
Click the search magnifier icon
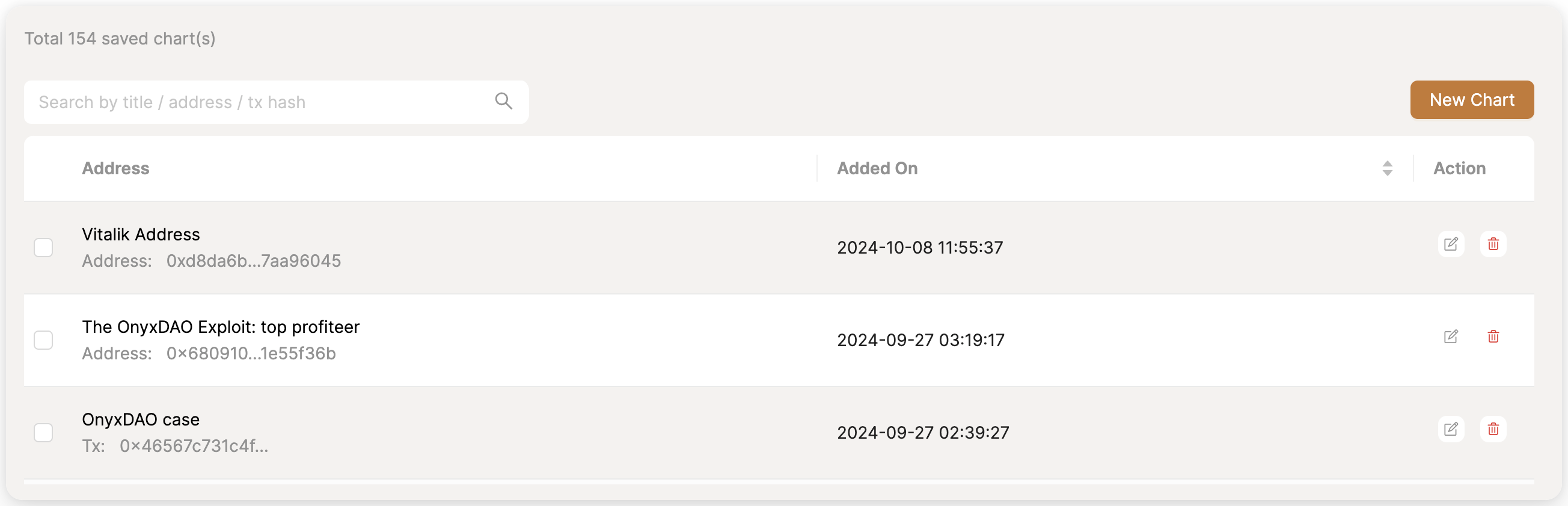click(503, 101)
